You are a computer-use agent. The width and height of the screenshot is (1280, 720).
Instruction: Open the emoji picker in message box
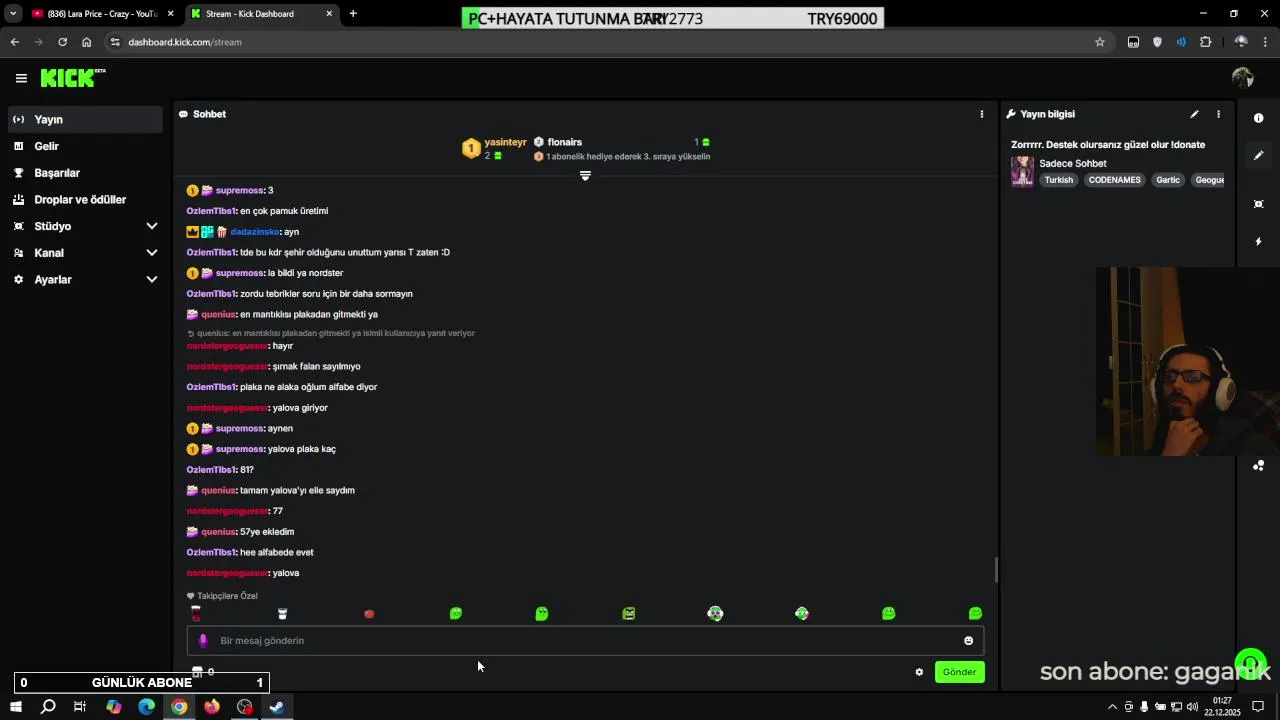pyautogui.click(x=968, y=641)
